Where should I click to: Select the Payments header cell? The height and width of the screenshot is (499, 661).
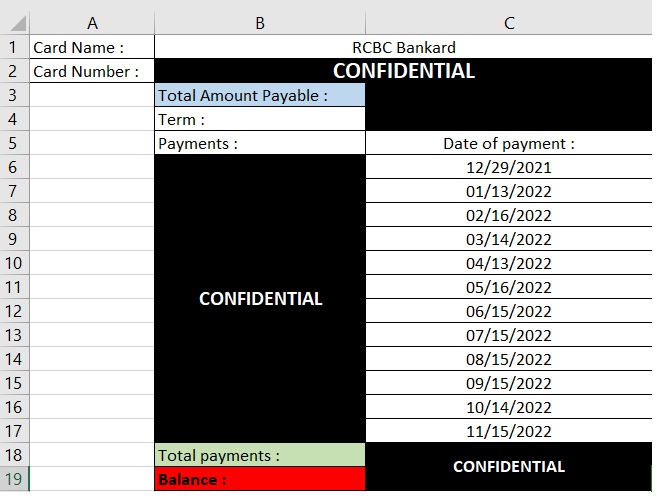(x=260, y=143)
